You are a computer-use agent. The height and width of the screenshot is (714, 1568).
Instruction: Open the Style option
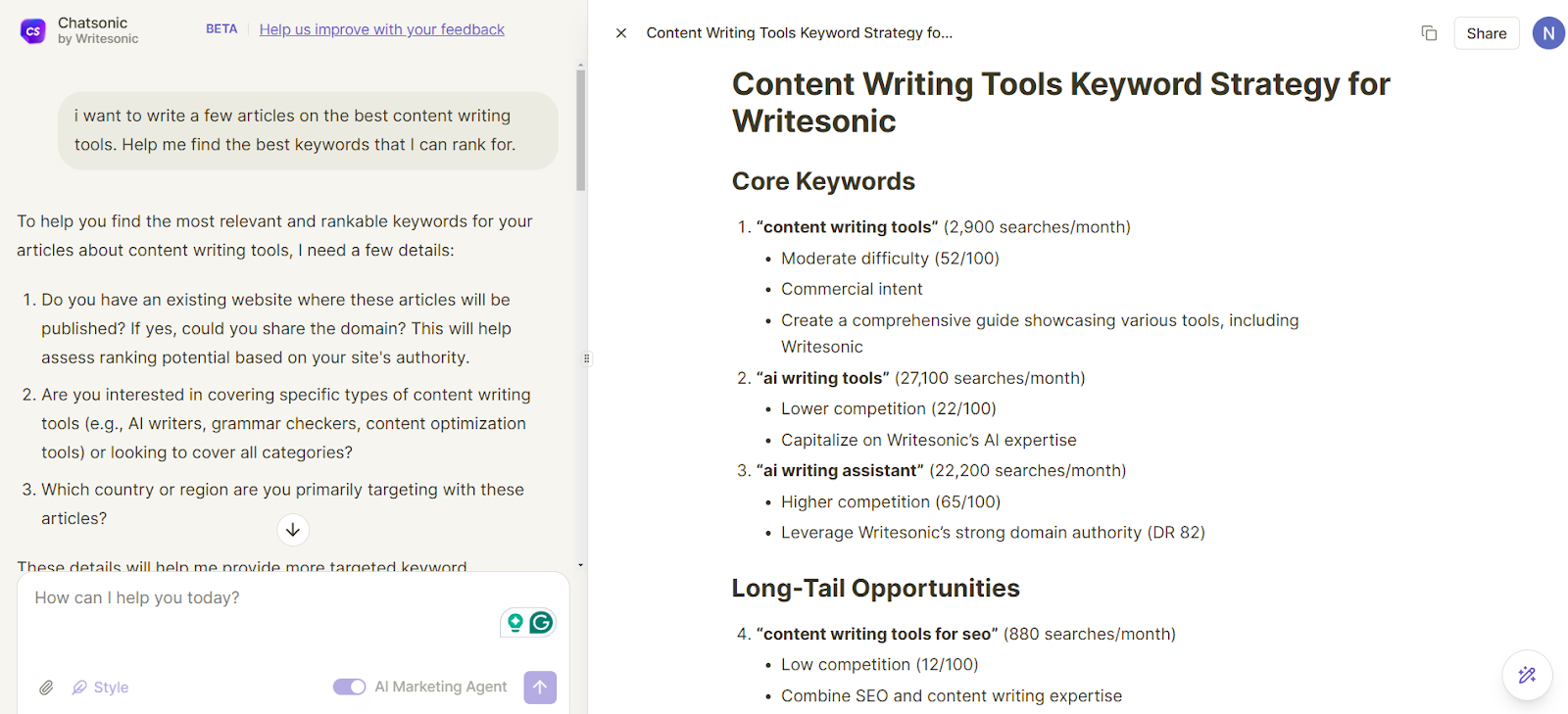[x=101, y=688]
